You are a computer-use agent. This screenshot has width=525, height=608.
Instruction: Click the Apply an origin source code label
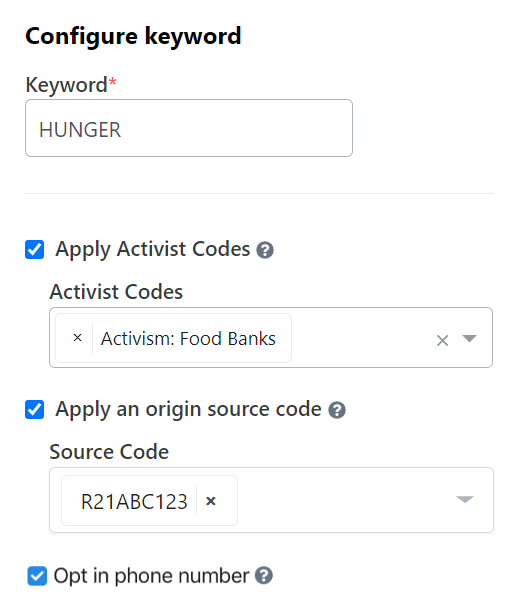click(188, 410)
